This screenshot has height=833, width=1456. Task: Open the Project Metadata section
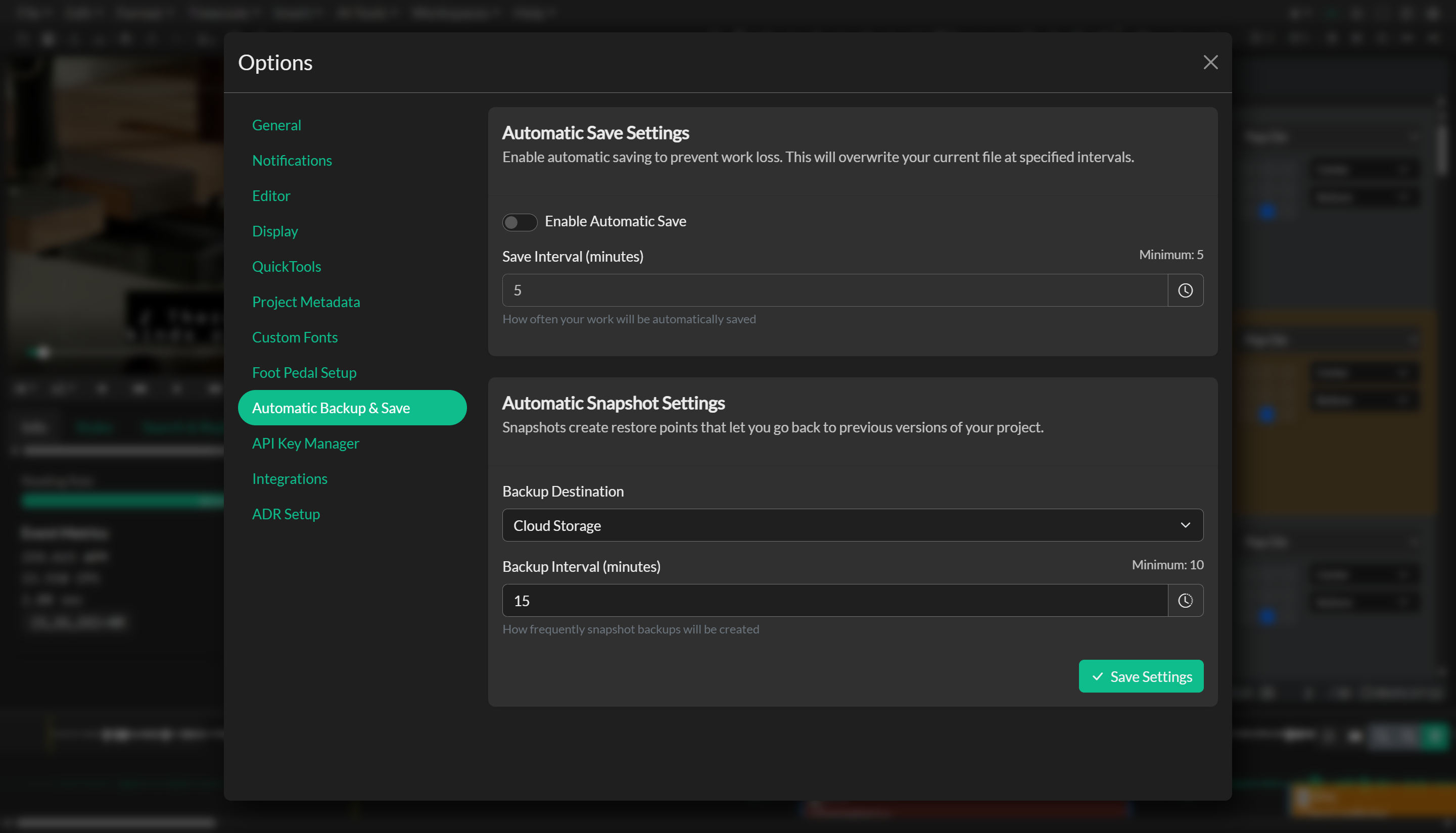pos(306,302)
